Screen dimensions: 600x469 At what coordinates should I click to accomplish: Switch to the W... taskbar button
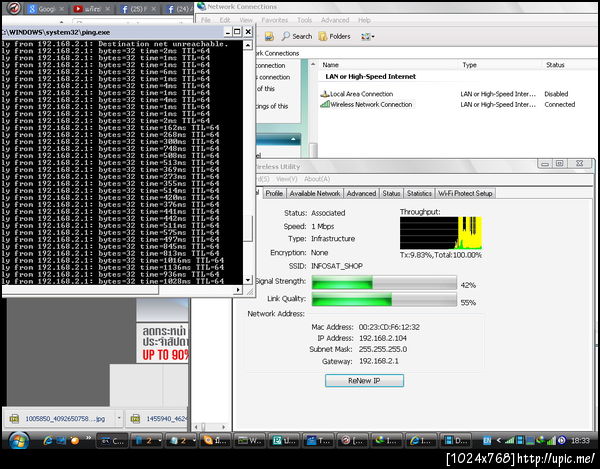tap(250, 441)
